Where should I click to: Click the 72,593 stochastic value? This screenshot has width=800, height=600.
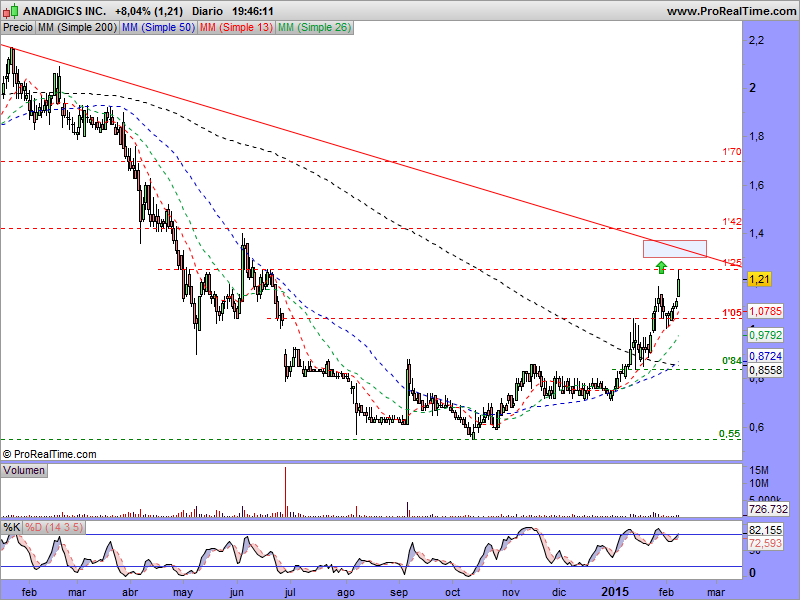[765, 543]
